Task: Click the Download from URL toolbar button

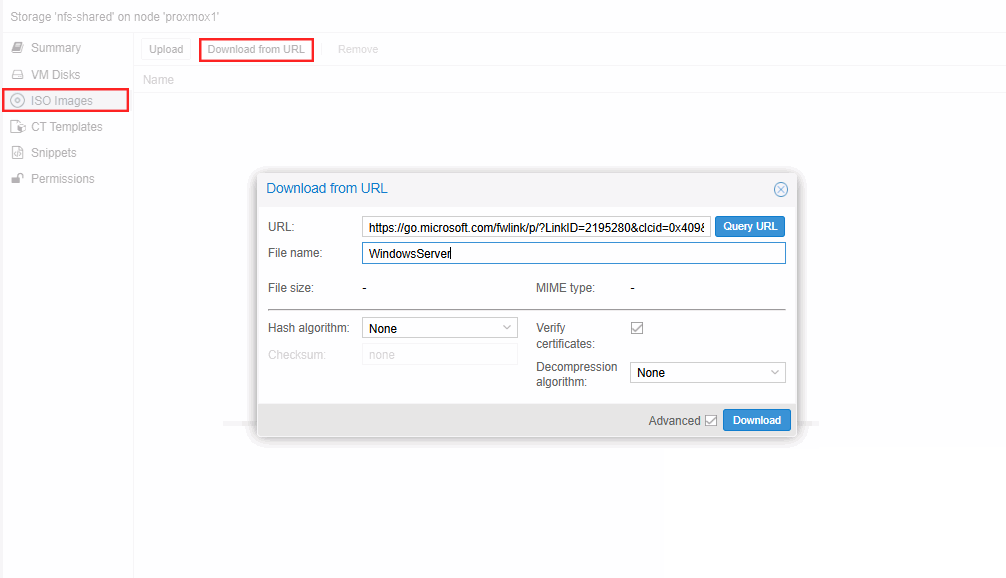Action: click(x=256, y=49)
